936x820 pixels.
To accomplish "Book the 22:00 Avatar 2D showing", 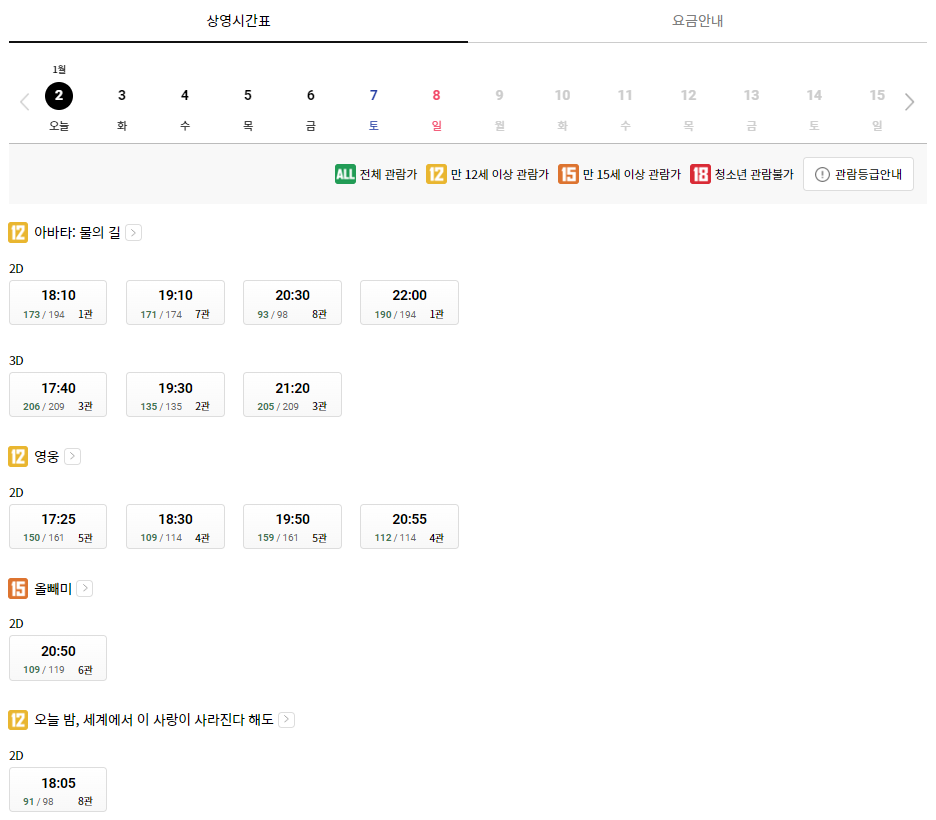I will 409,302.
